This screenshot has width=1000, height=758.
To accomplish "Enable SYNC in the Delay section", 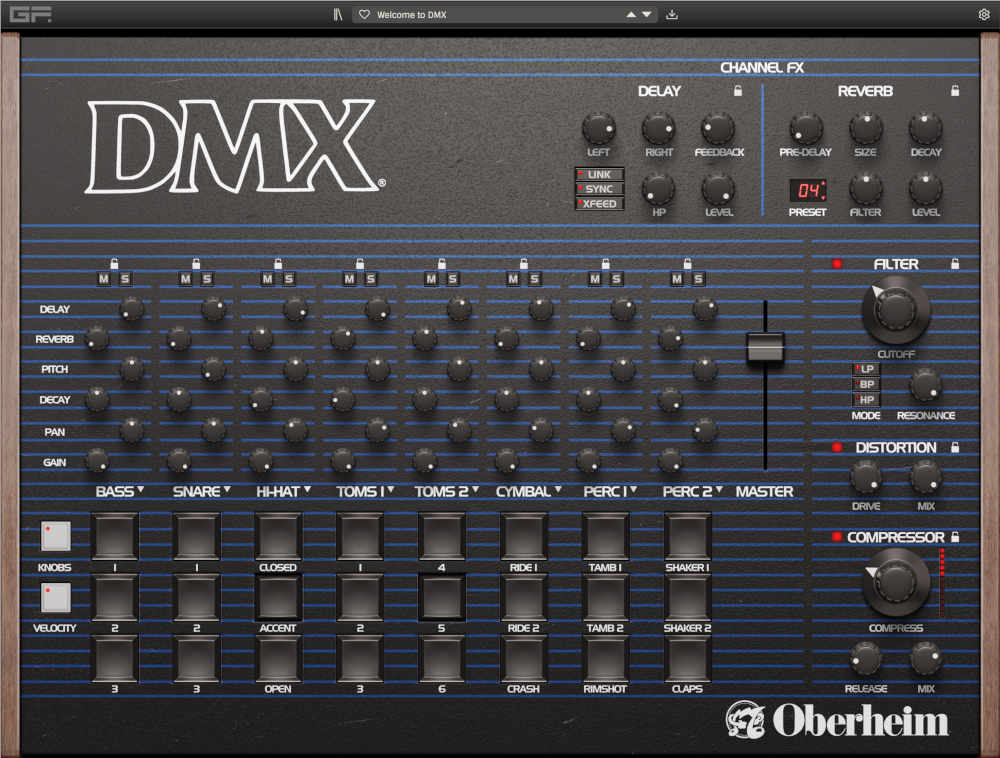I will tap(599, 189).
